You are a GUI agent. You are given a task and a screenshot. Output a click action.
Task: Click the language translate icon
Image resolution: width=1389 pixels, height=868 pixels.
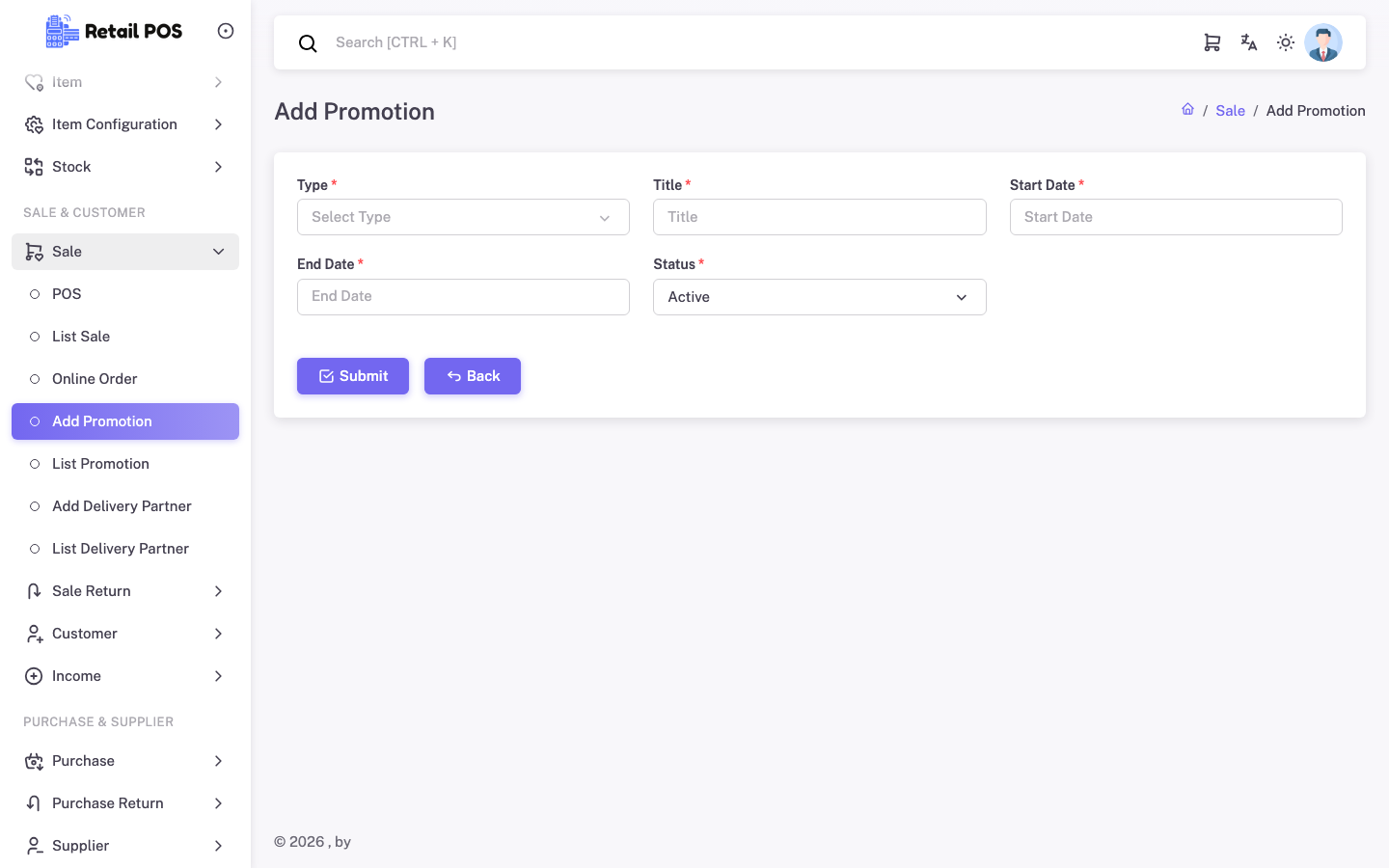1249,42
